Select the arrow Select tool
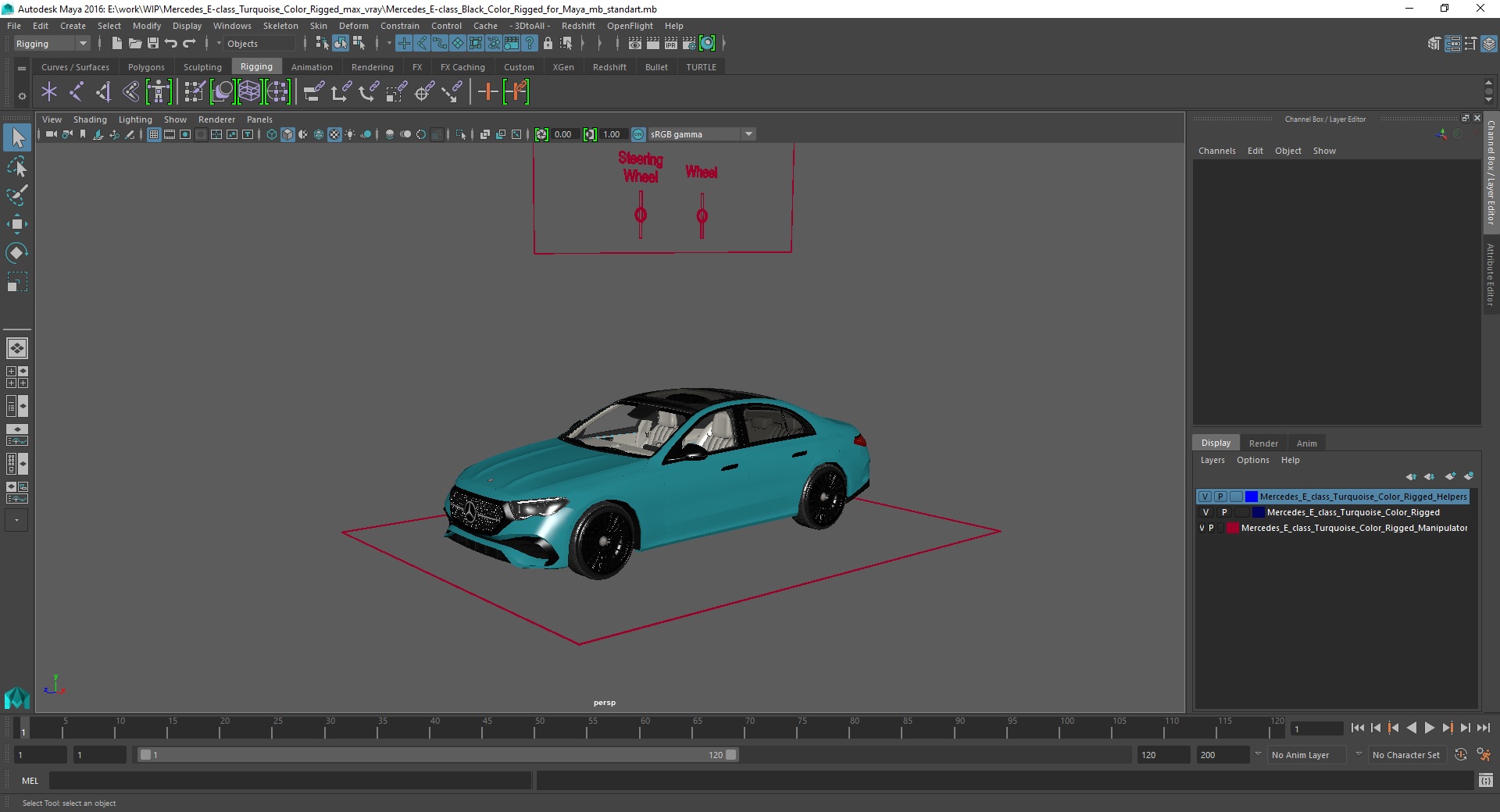 click(17, 138)
